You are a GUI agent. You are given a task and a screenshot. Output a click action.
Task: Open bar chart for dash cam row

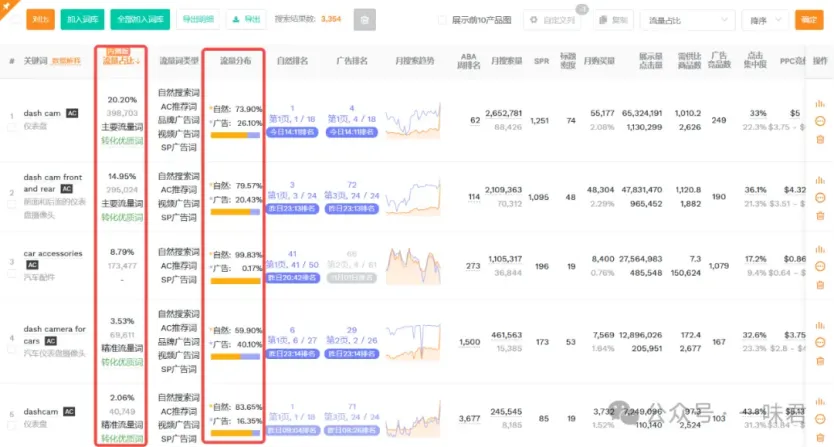click(x=820, y=103)
